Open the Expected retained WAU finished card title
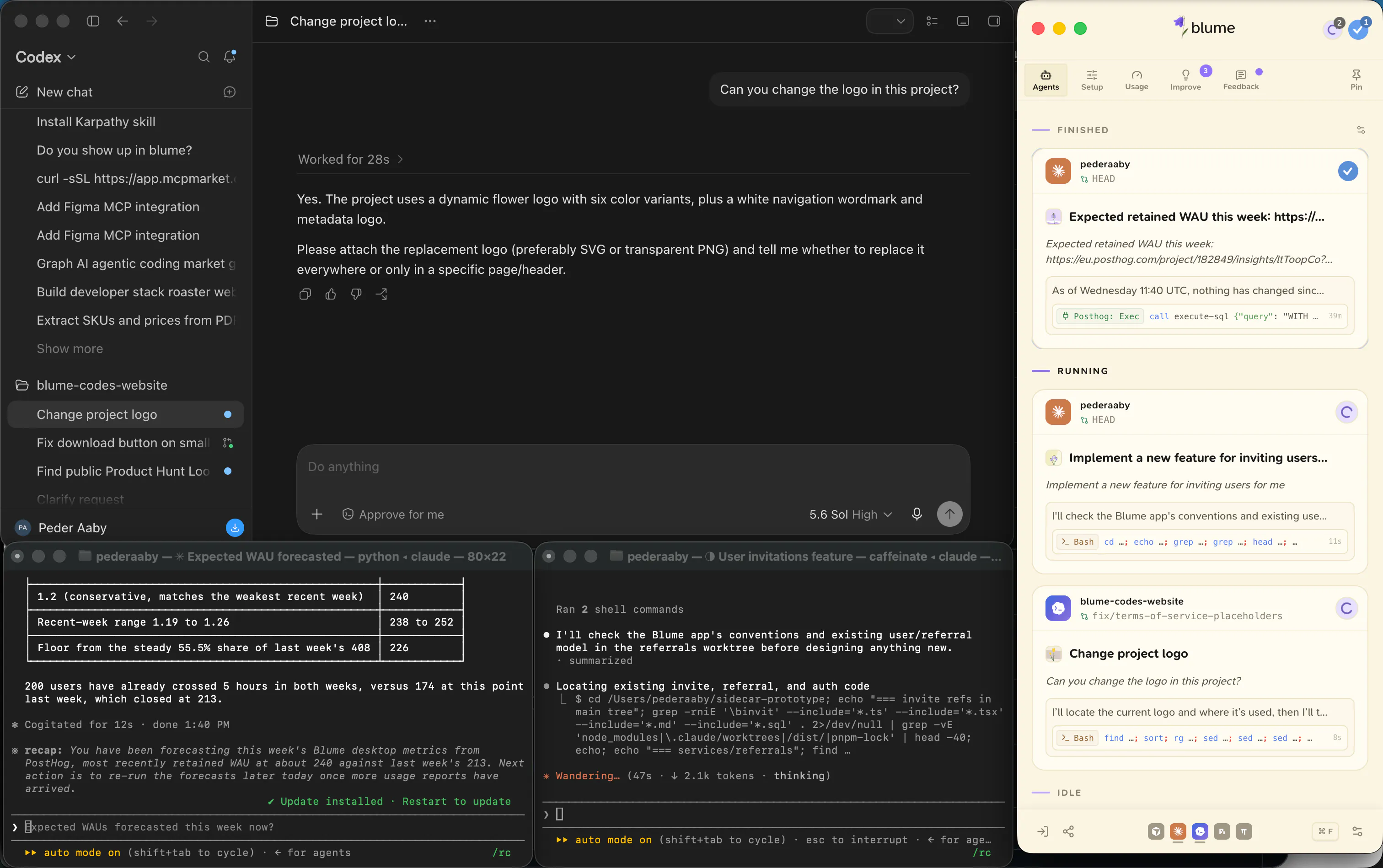The height and width of the screenshot is (868, 1383). 1196,217
